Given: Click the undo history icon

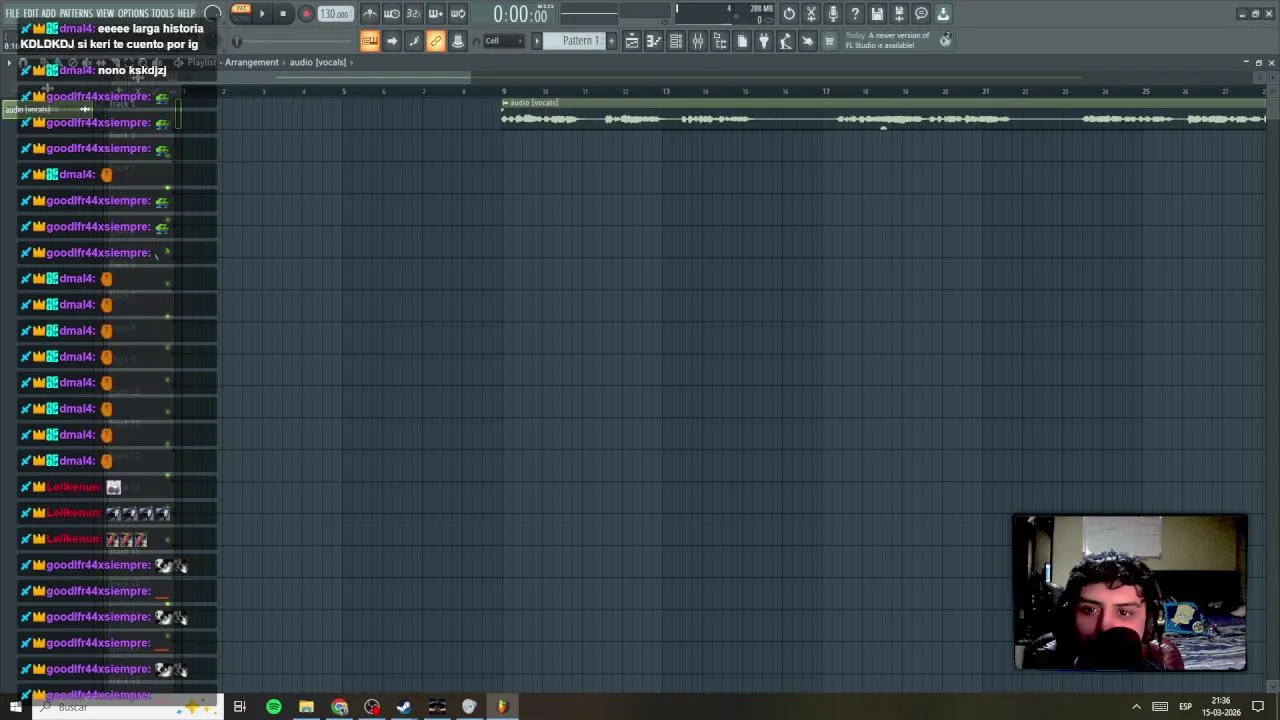Looking at the screenshot, I should [789, 14].
